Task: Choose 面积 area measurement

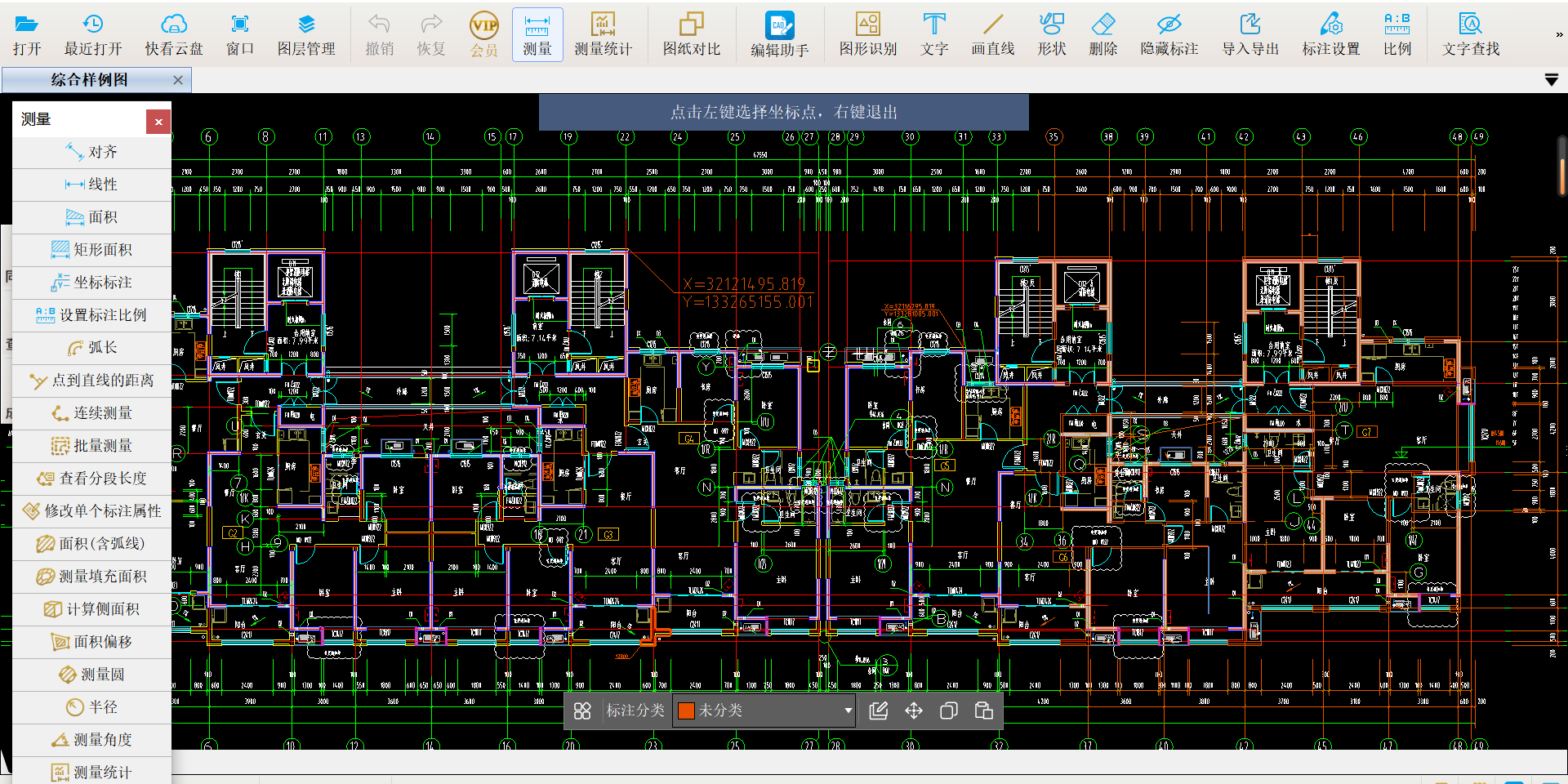Action: [x=91, y=217]
